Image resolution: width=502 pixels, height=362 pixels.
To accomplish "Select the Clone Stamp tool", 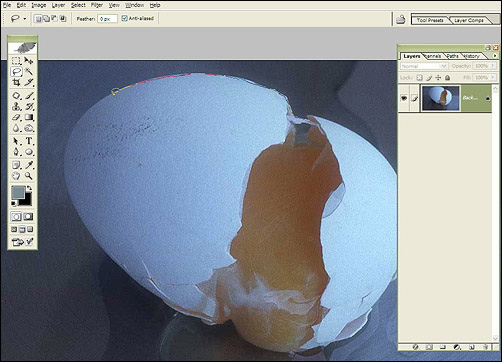I will [x=16, y=107].
